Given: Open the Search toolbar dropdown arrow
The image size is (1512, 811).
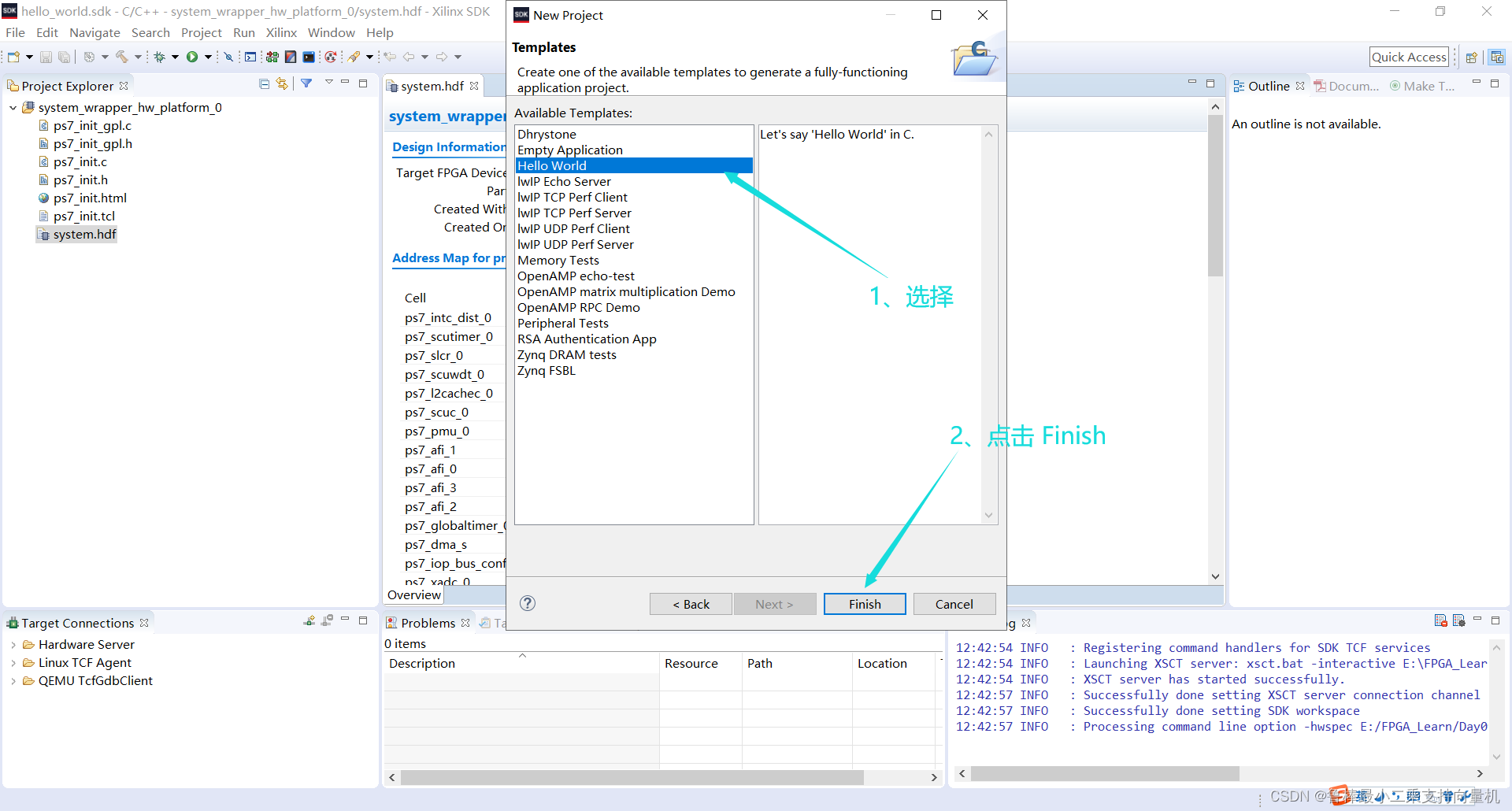Looking at the screenshot, I should pyautogui.click(x=369, y=57).
